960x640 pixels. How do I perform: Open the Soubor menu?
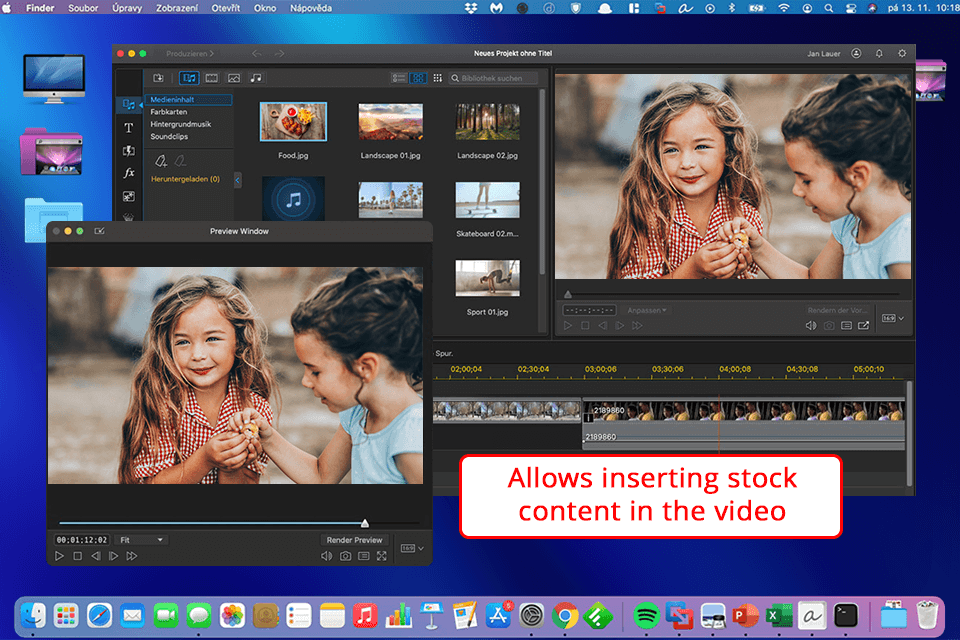pos(83,8)
